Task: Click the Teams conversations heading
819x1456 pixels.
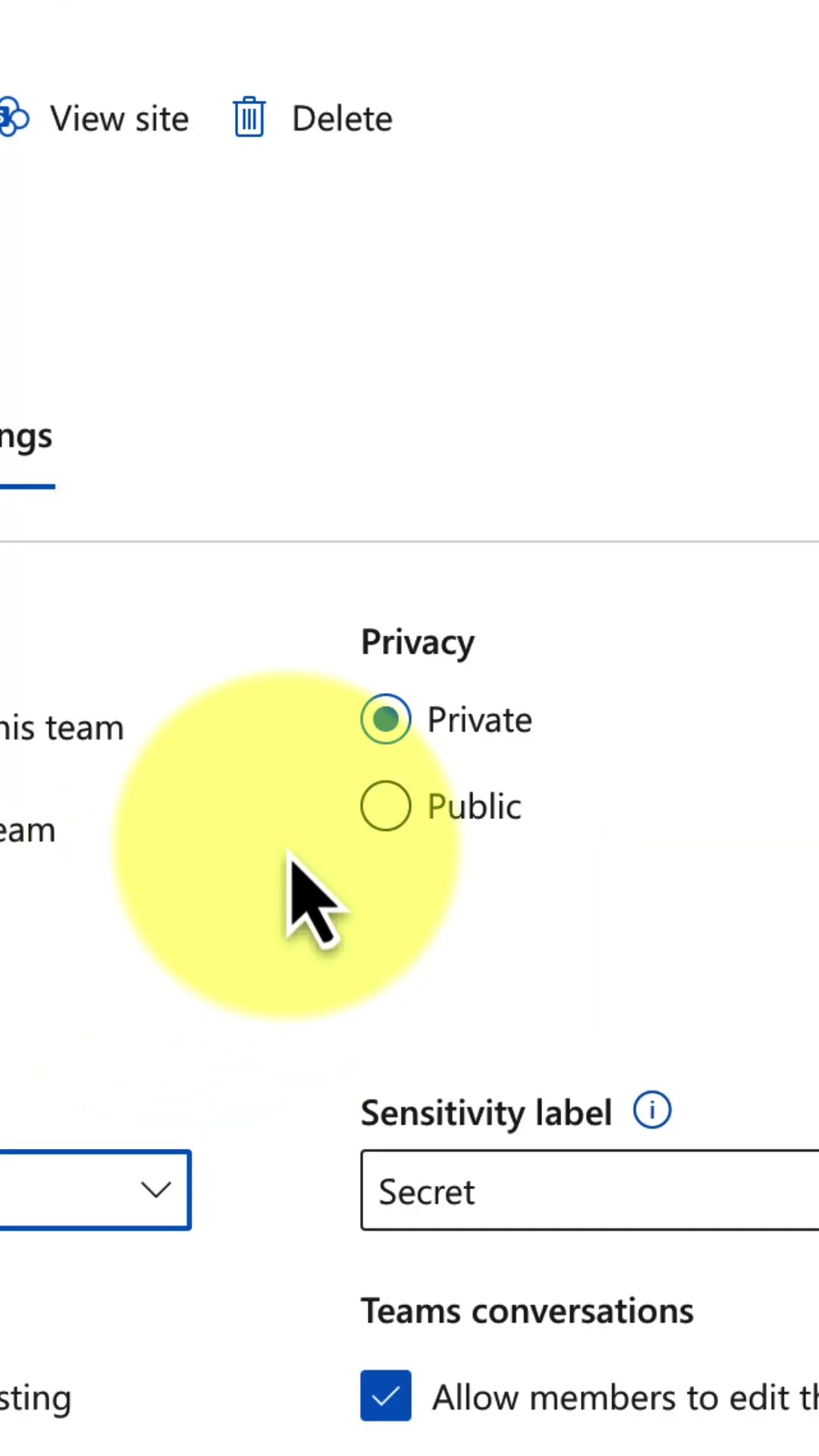Action: pyautogui.click(x=527, y=1311)
